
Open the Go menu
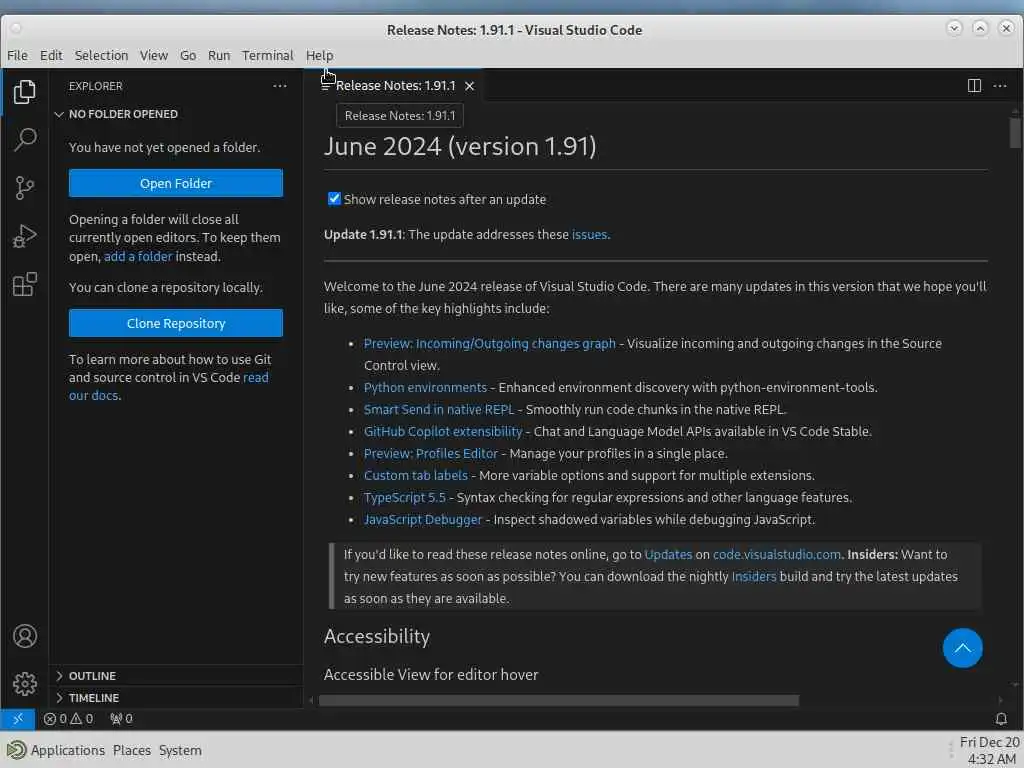point(188,56)
